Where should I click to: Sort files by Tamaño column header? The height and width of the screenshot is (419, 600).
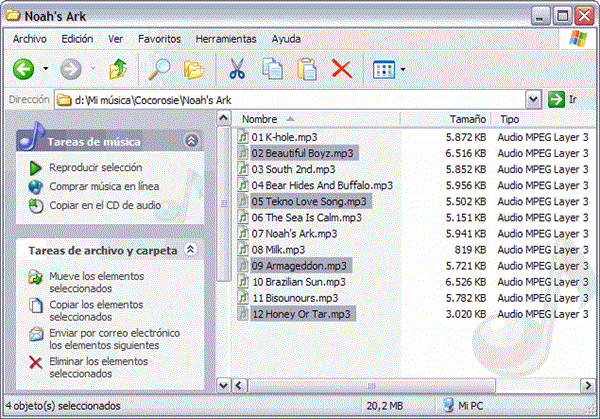[466, 119]
